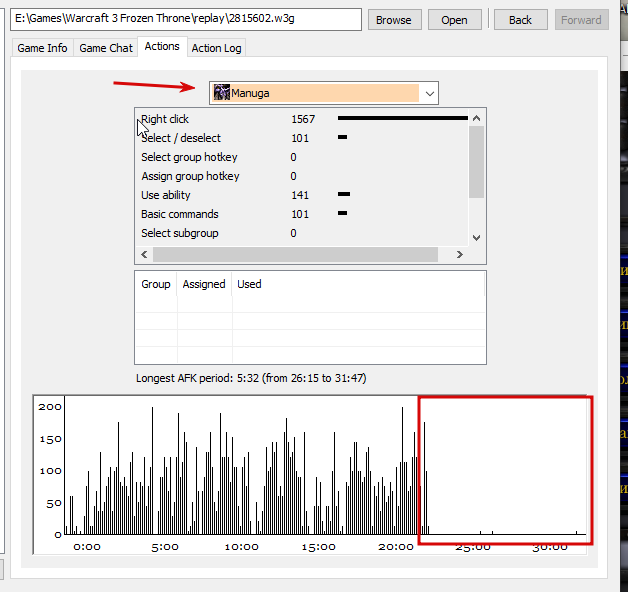Click the 1567 right click count
Screen dimensions: 628x592
pos(303,119)
